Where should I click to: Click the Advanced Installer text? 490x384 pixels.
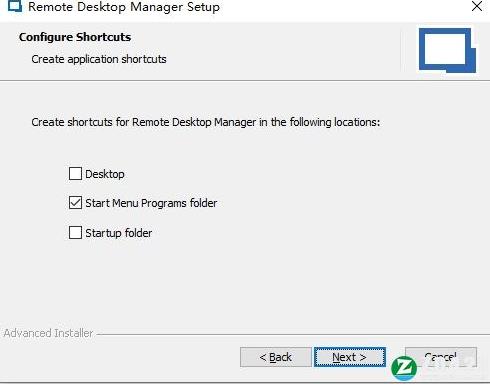[x=48, y=333]
